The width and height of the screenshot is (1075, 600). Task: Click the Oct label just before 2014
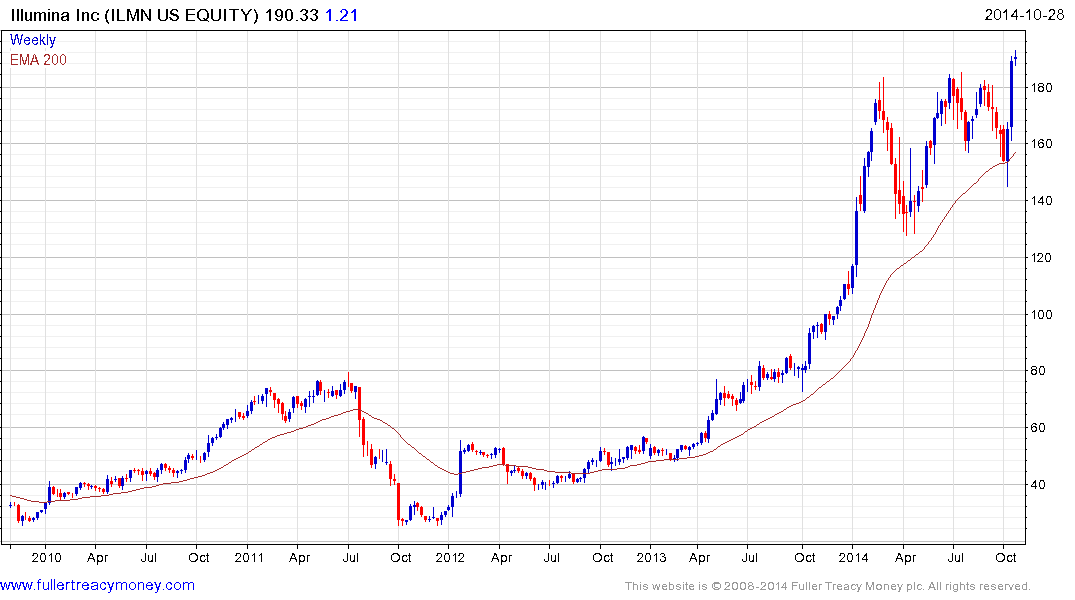pyautogui.click(x=804, y=557)
